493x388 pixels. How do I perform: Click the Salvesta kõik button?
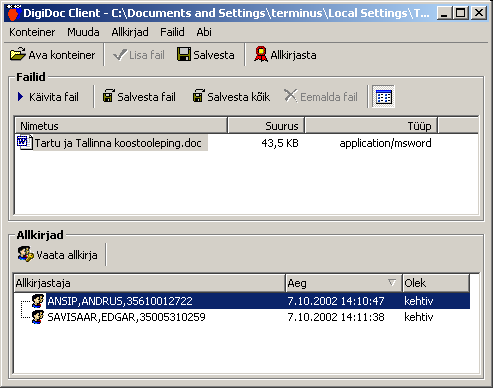coord(231,97)
